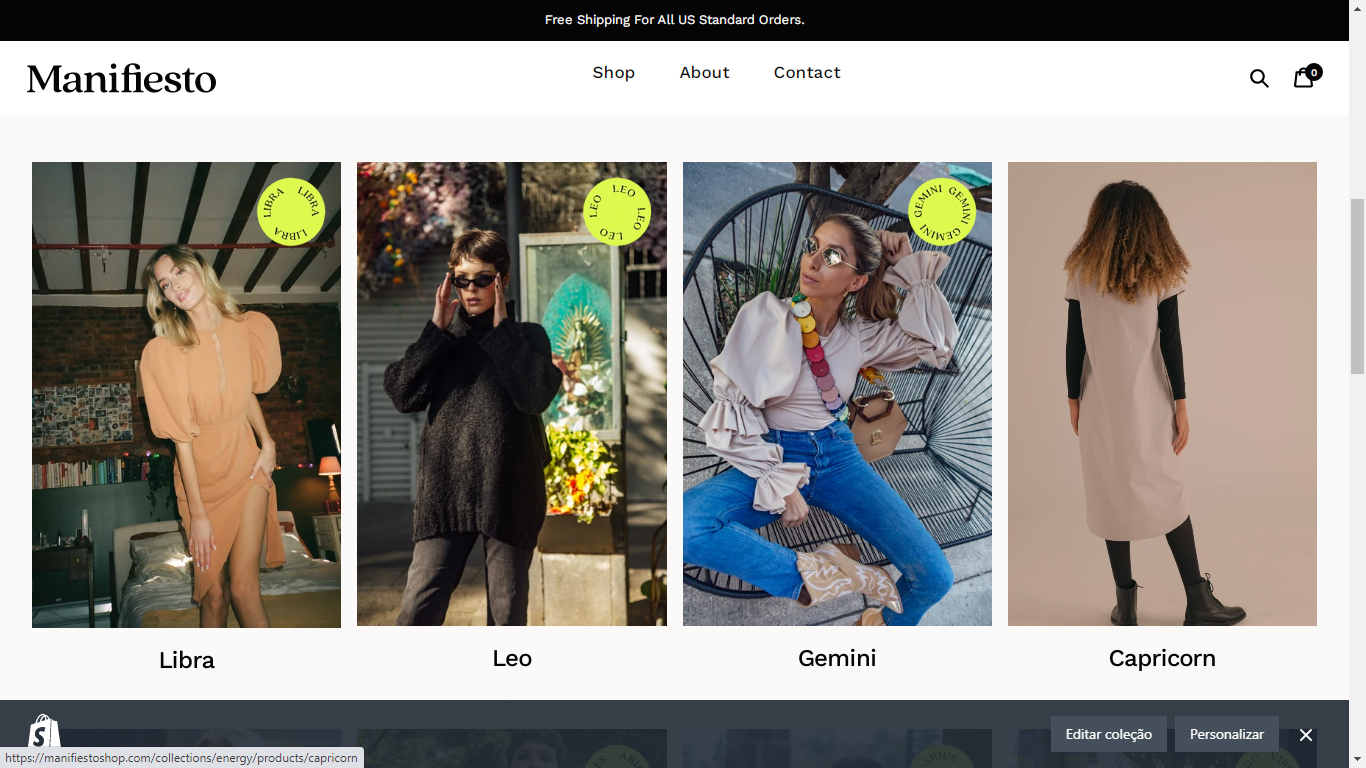This screenshot has width=1366, height=768.
Task: Open the Capricorn product title link
Action: pyautogui.click(x=1162, y=658)
